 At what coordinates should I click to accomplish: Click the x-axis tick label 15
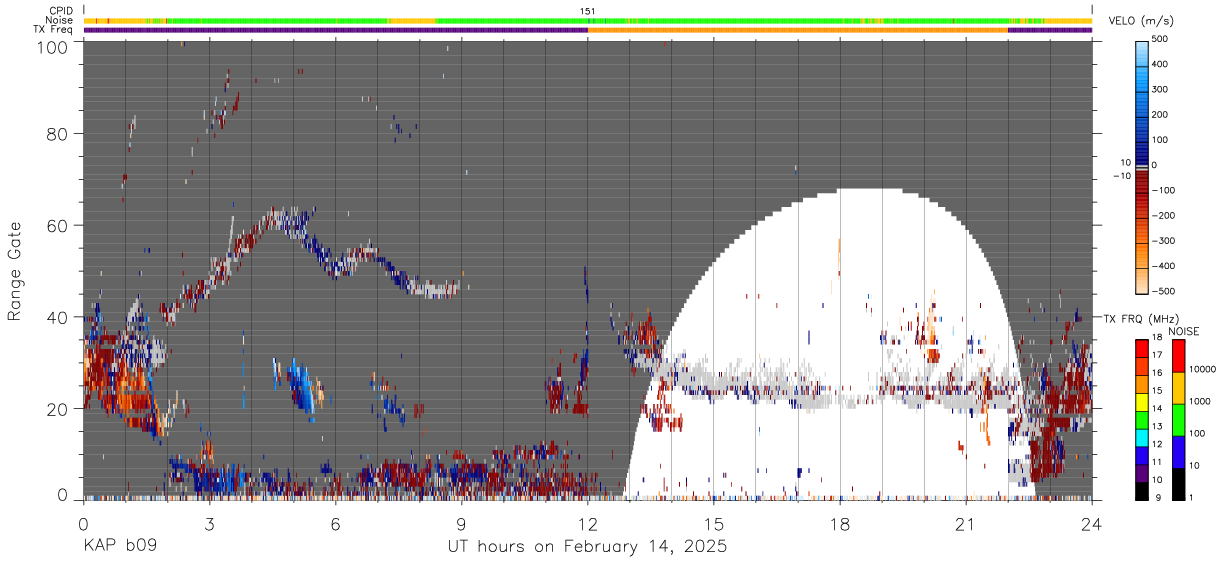[714, 523]
